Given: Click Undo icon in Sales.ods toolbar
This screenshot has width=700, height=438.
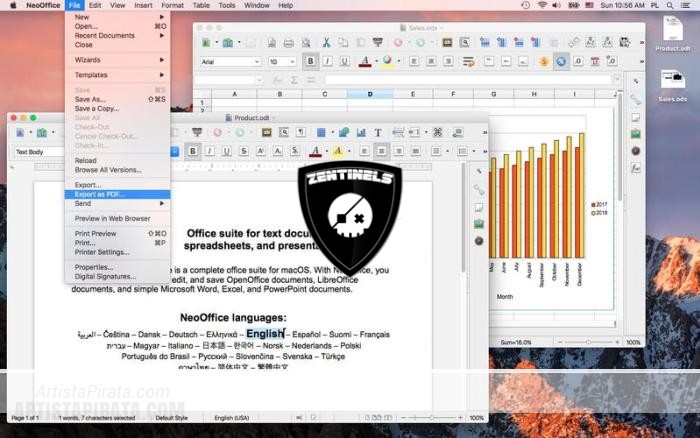Looking at the screenshot, I should coord(398,42).
